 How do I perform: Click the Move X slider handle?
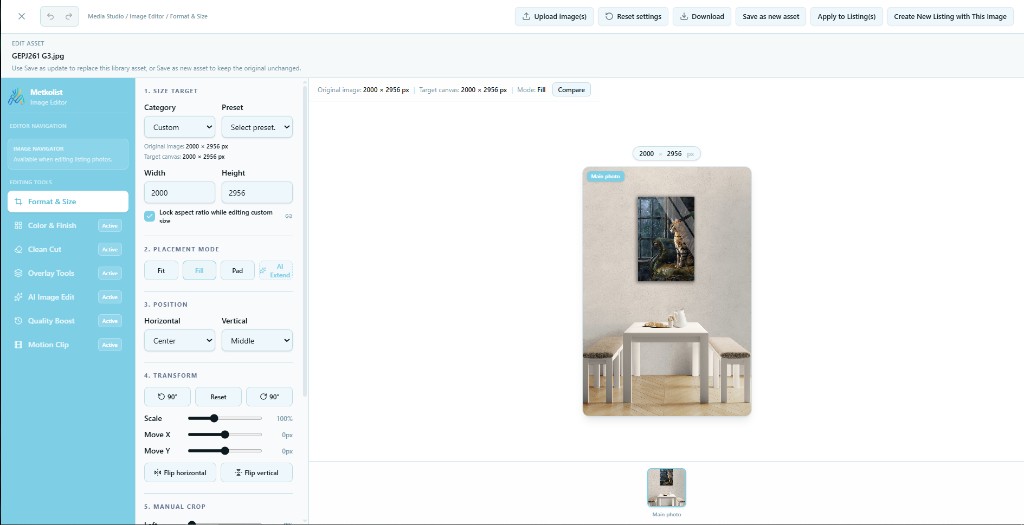(x=225, y=435)
